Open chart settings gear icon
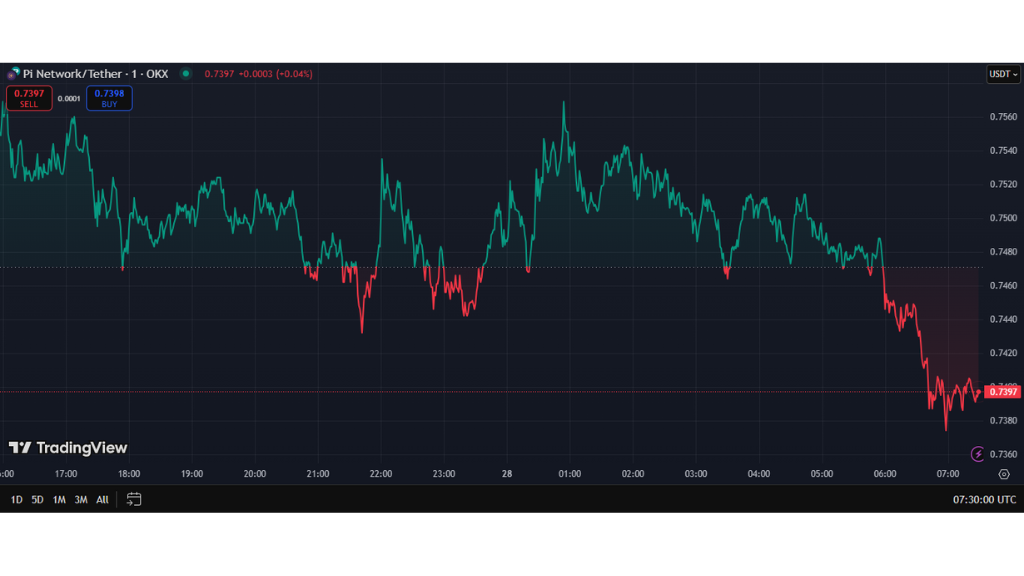1024x576 pixels. pos(1003,474)
